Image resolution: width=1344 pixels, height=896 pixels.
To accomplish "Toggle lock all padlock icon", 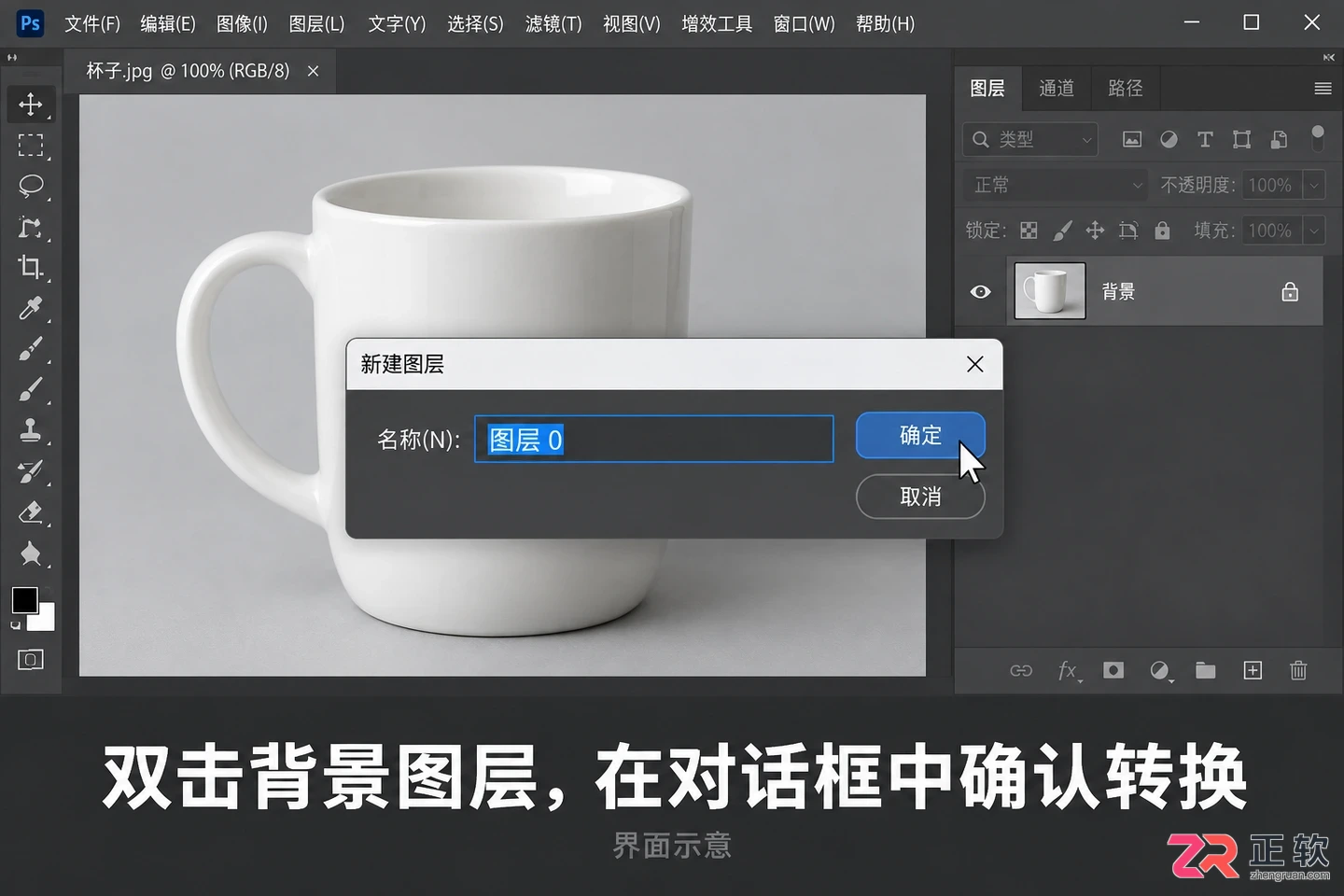I will click(1162, 230).
